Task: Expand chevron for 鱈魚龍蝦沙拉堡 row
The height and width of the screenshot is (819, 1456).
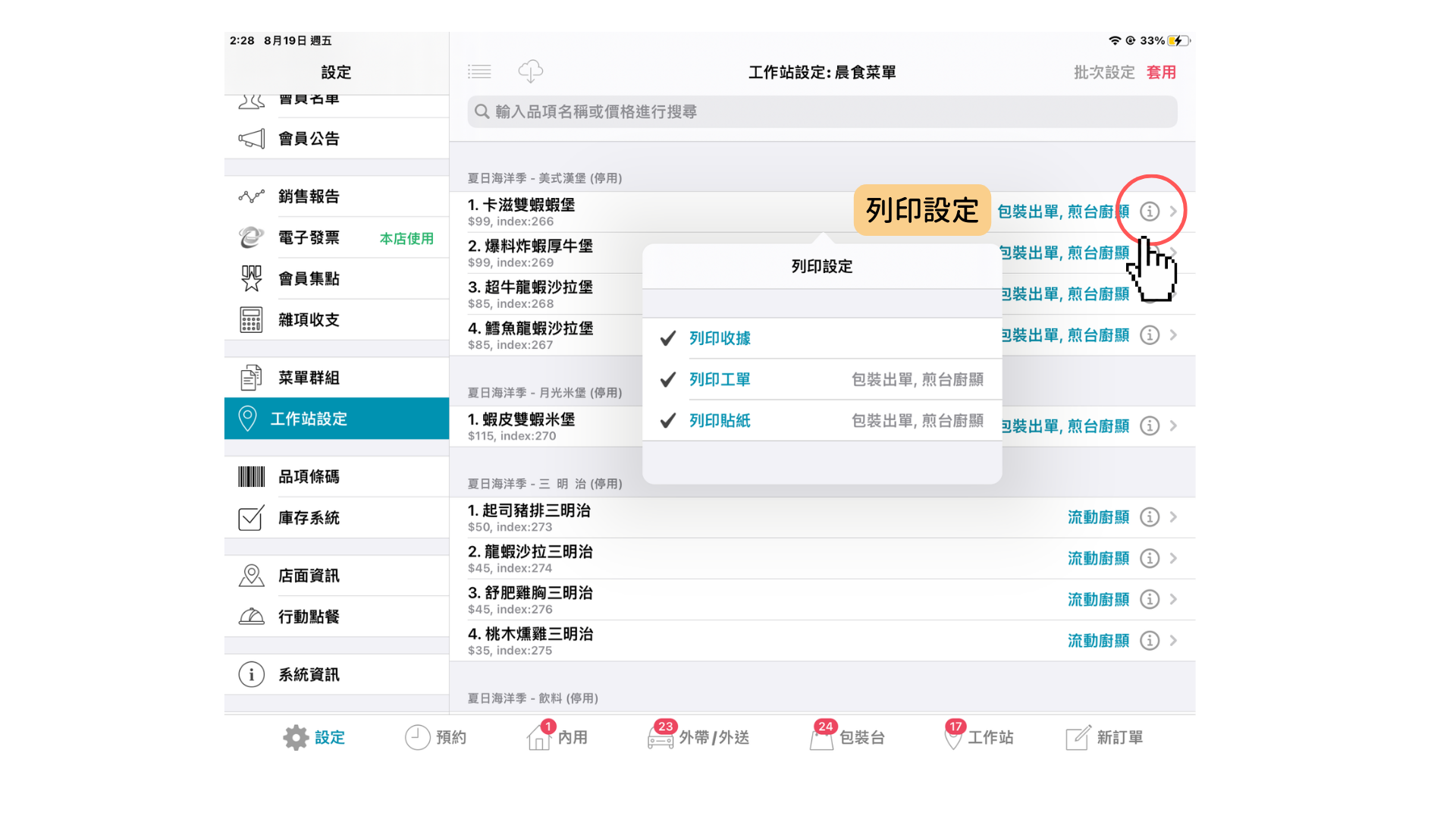Action: (x=1173, y=335)
